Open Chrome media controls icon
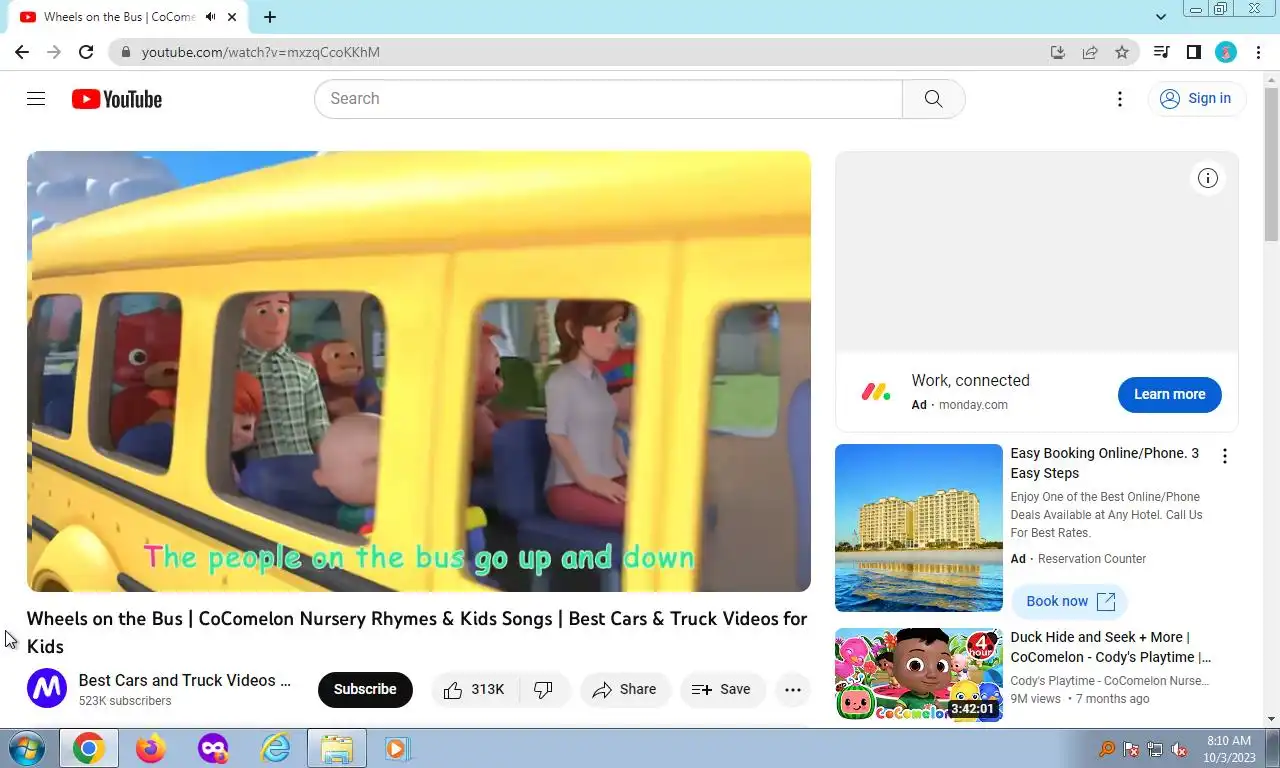1280x768 pixels. pos(1161,52)
